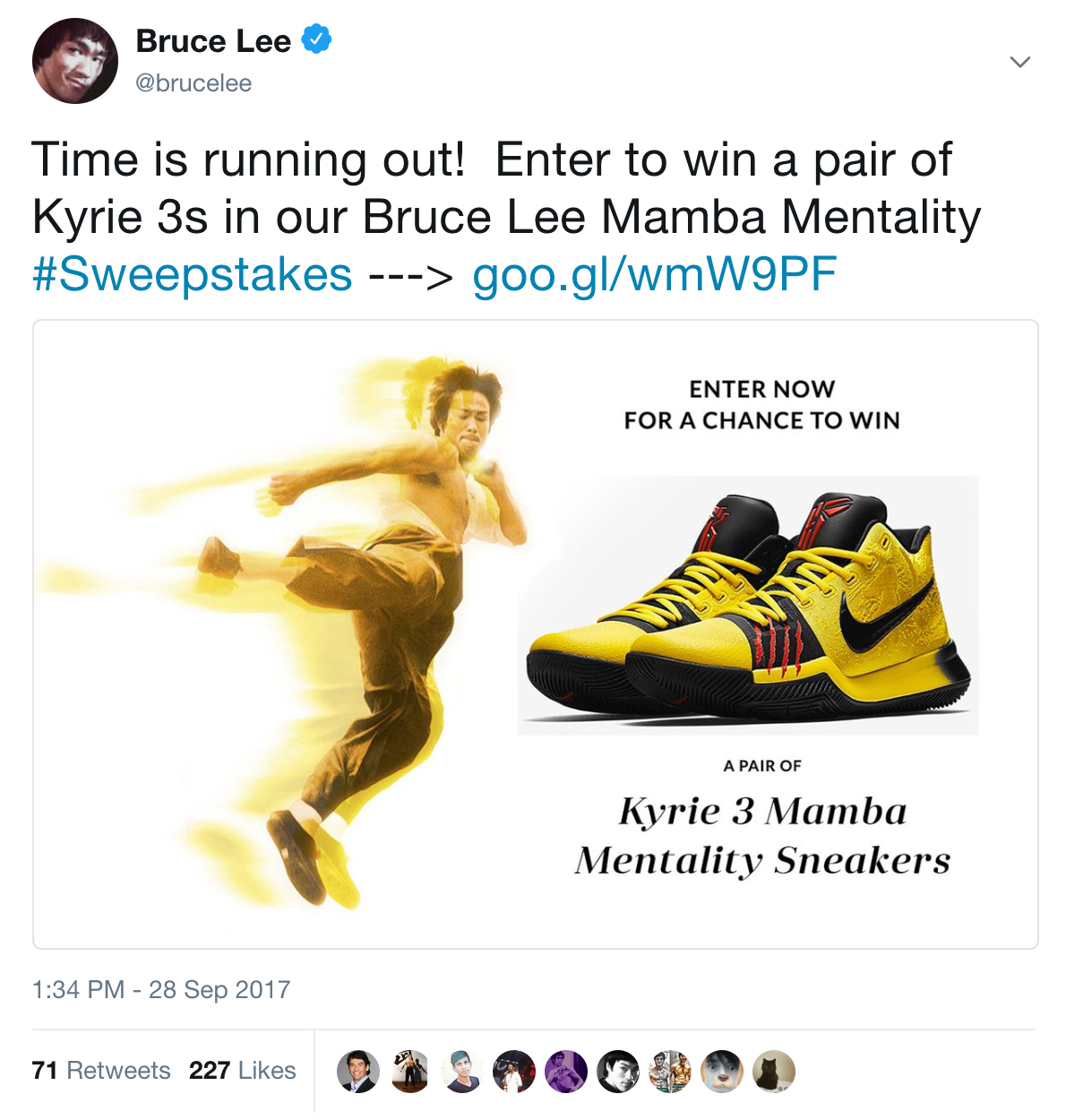Click the dog-filter selfie liker avatar
The image size is (1066, 1120).
[x=722, y=1072]
